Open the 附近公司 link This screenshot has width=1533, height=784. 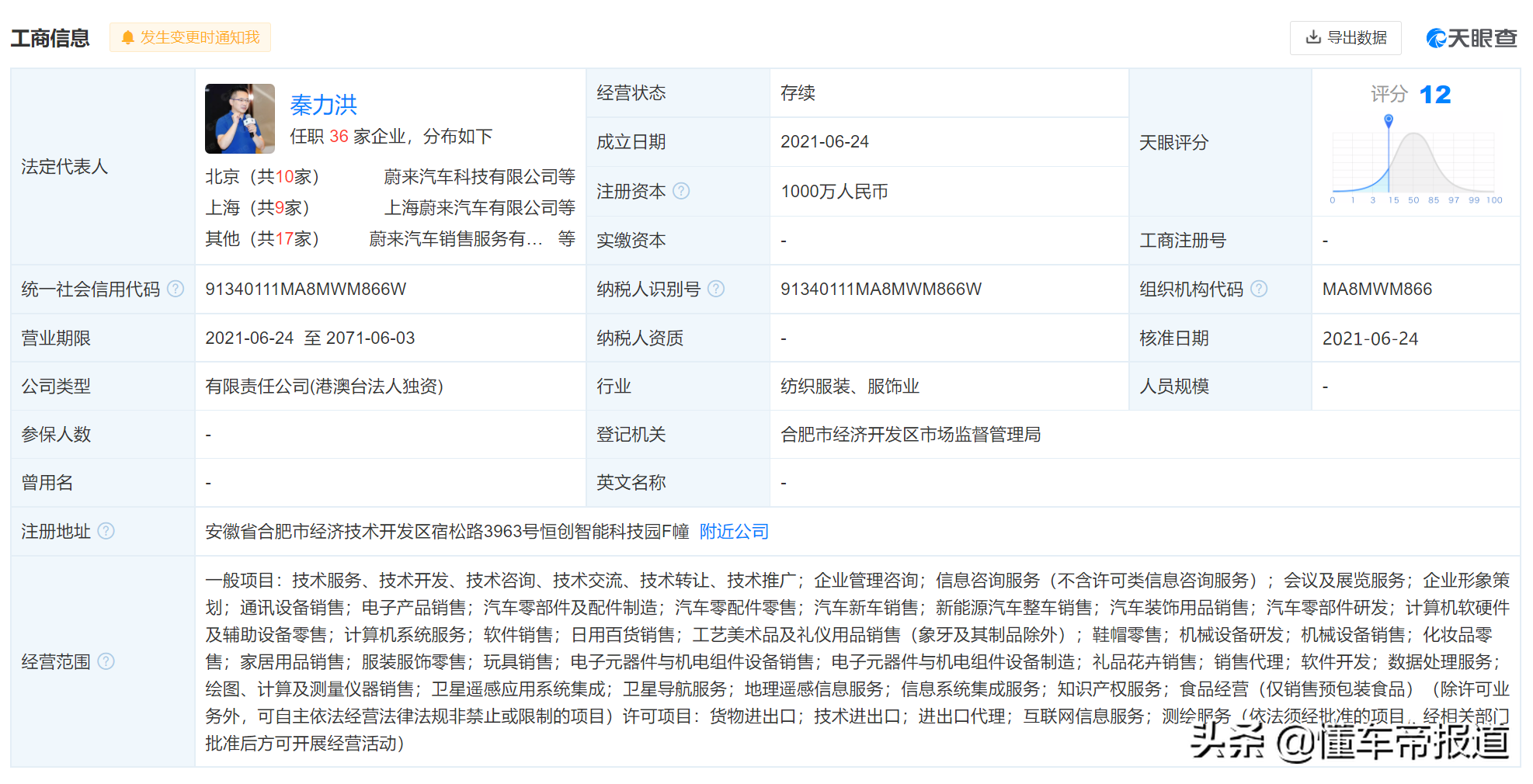tap(734, 532)
